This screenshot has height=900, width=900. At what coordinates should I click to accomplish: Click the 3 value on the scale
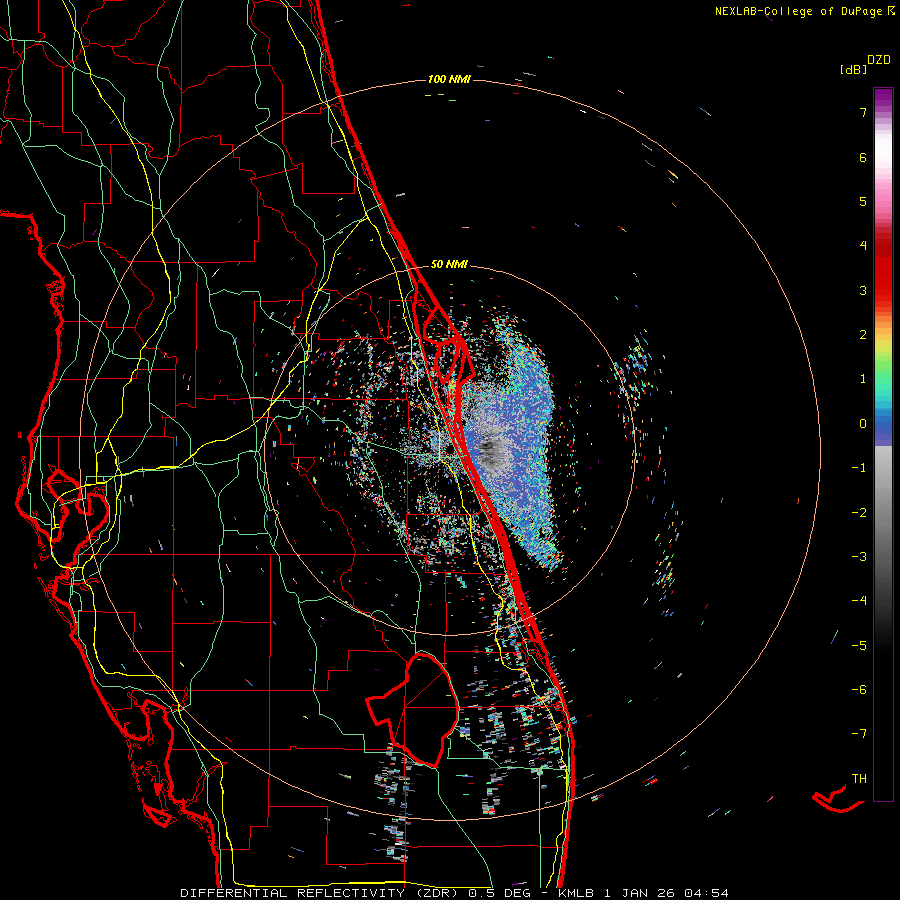tap(863, 290)
